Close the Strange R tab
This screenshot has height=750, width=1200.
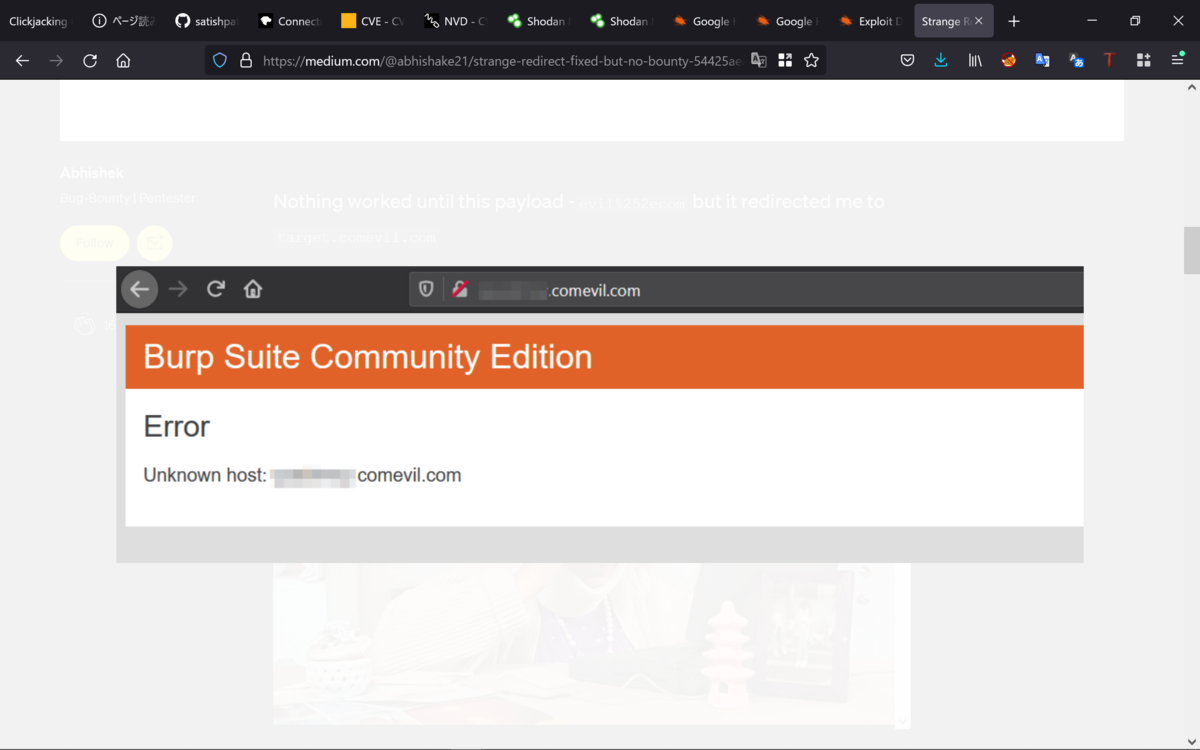pyautogui.click(x=979, y=21)
